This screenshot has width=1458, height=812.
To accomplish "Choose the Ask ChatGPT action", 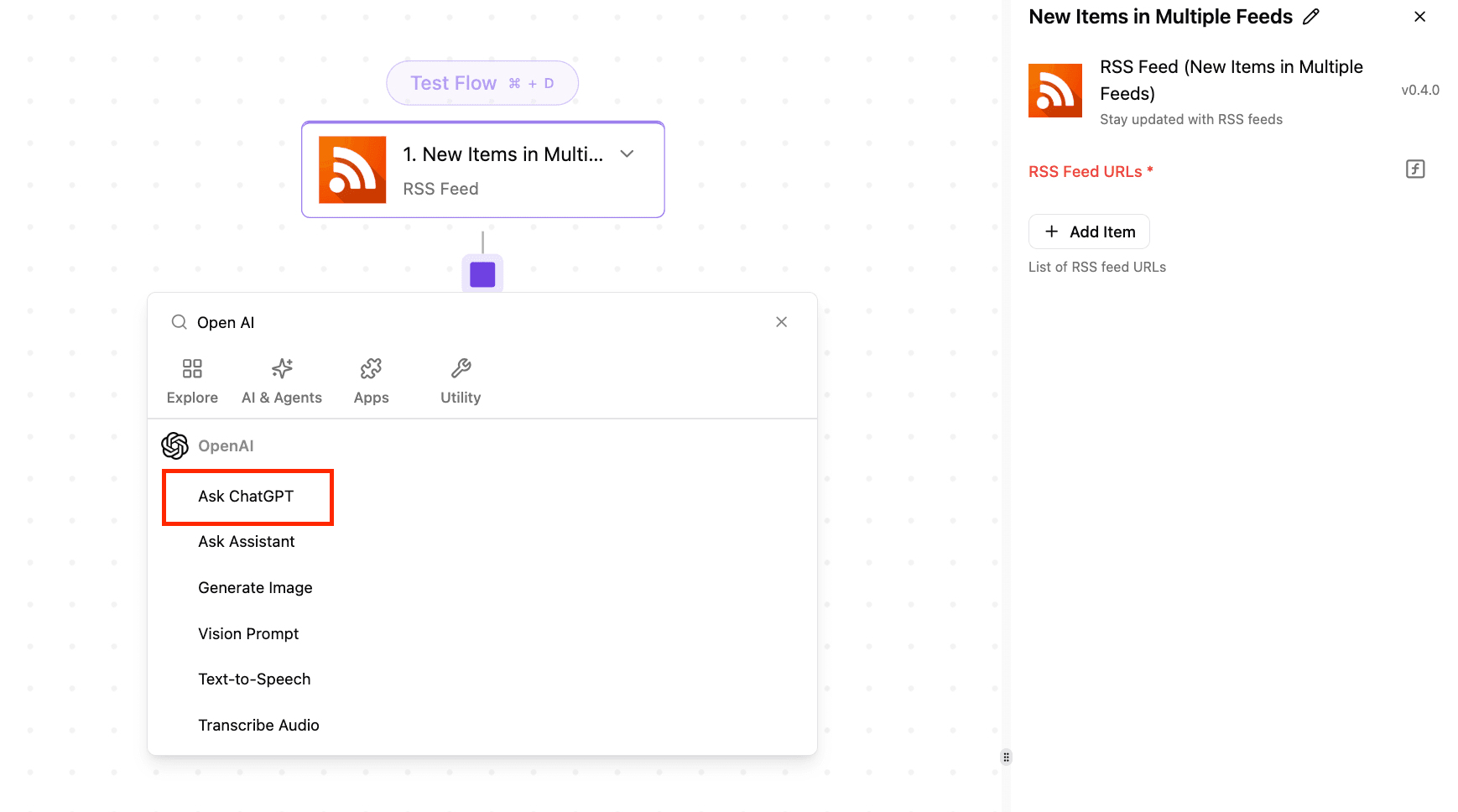I will [x=247, y=497].
